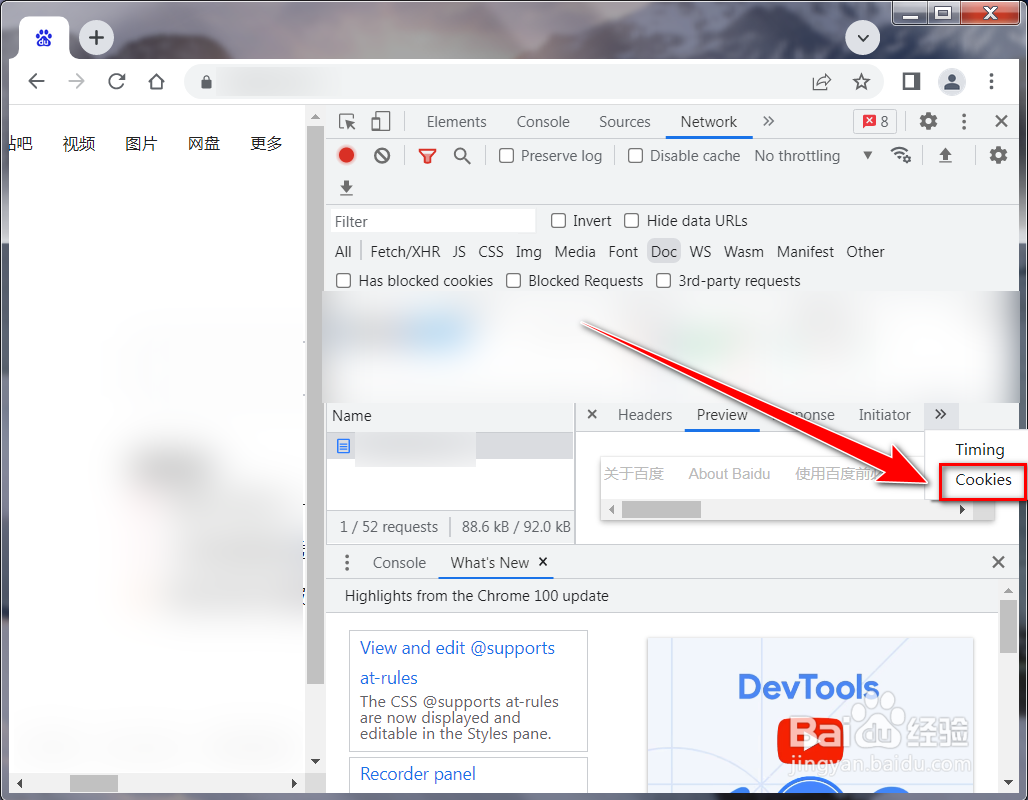The width and height of the screenshot is (1028, 800).
Task: Open the Headers detail tab
Action: (x=645, y=415)
